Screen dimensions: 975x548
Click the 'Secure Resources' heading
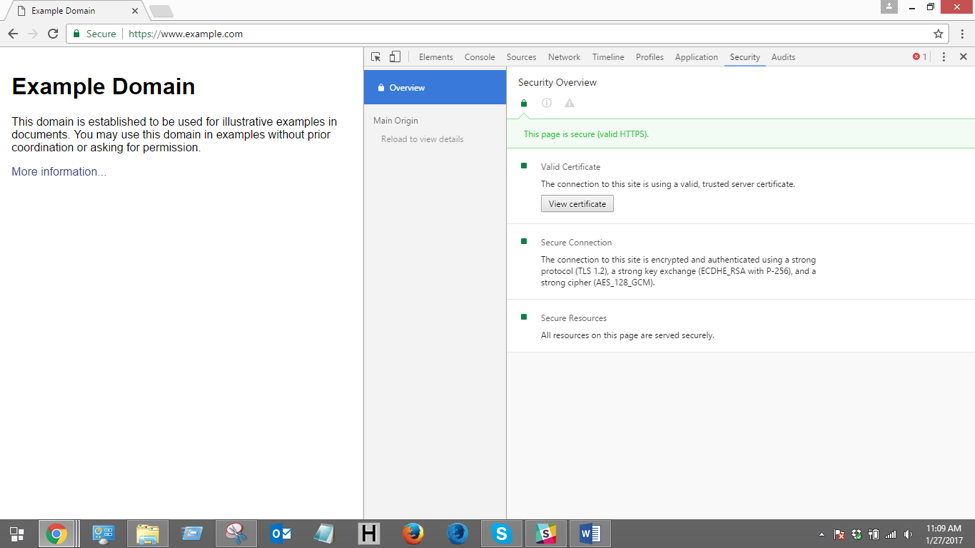tap(573, 318)
